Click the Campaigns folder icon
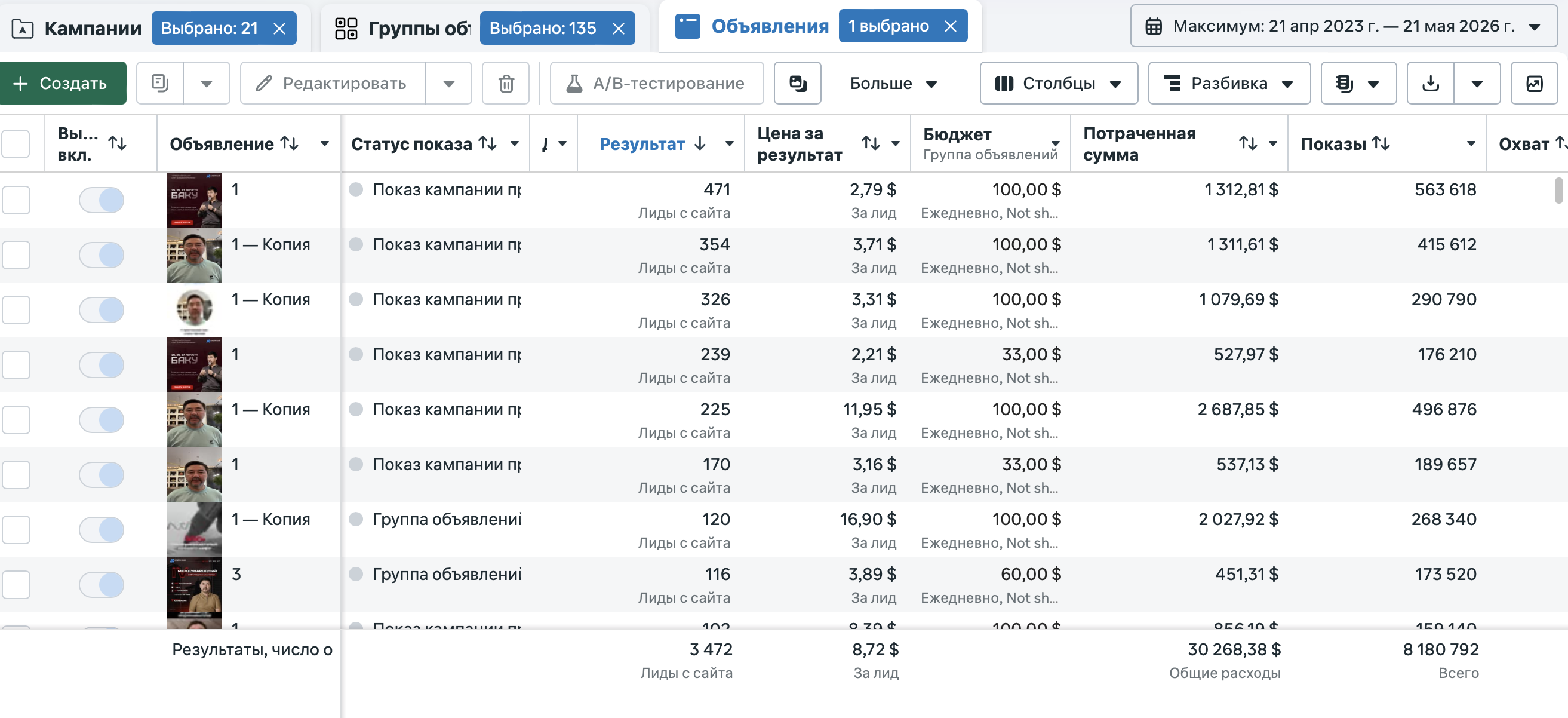Screen dimensions: 1568x718 tap(23, 28)
